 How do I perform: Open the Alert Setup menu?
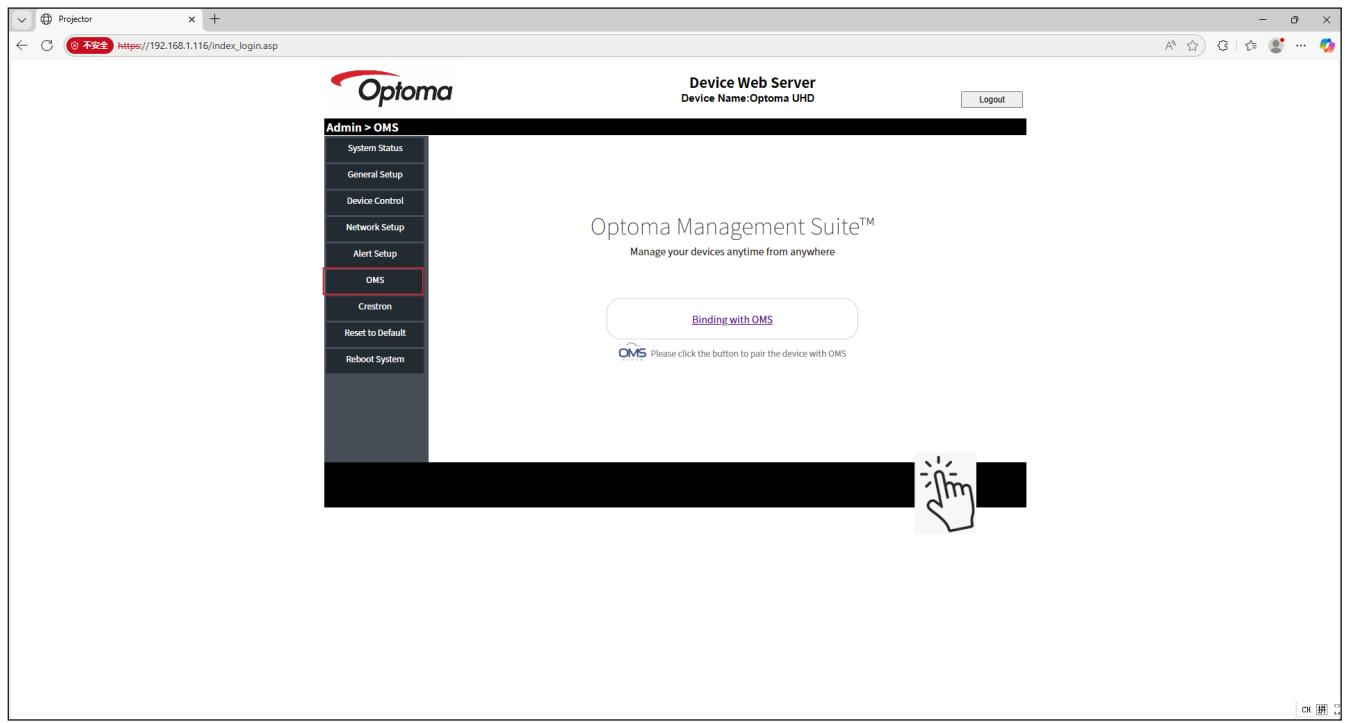pos(375,254)
